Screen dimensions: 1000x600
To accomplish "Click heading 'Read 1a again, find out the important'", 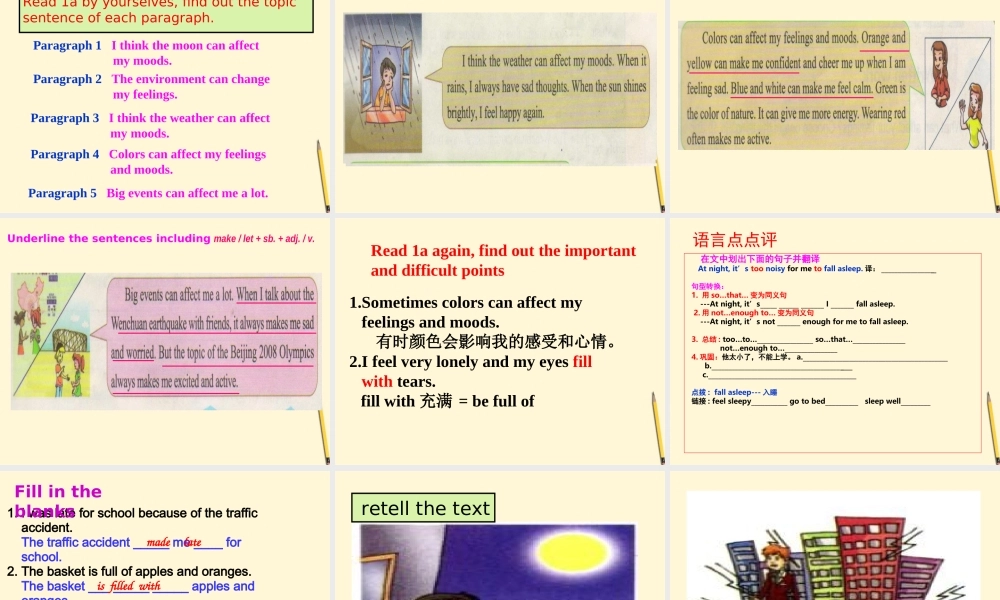I will click(503, 251).
